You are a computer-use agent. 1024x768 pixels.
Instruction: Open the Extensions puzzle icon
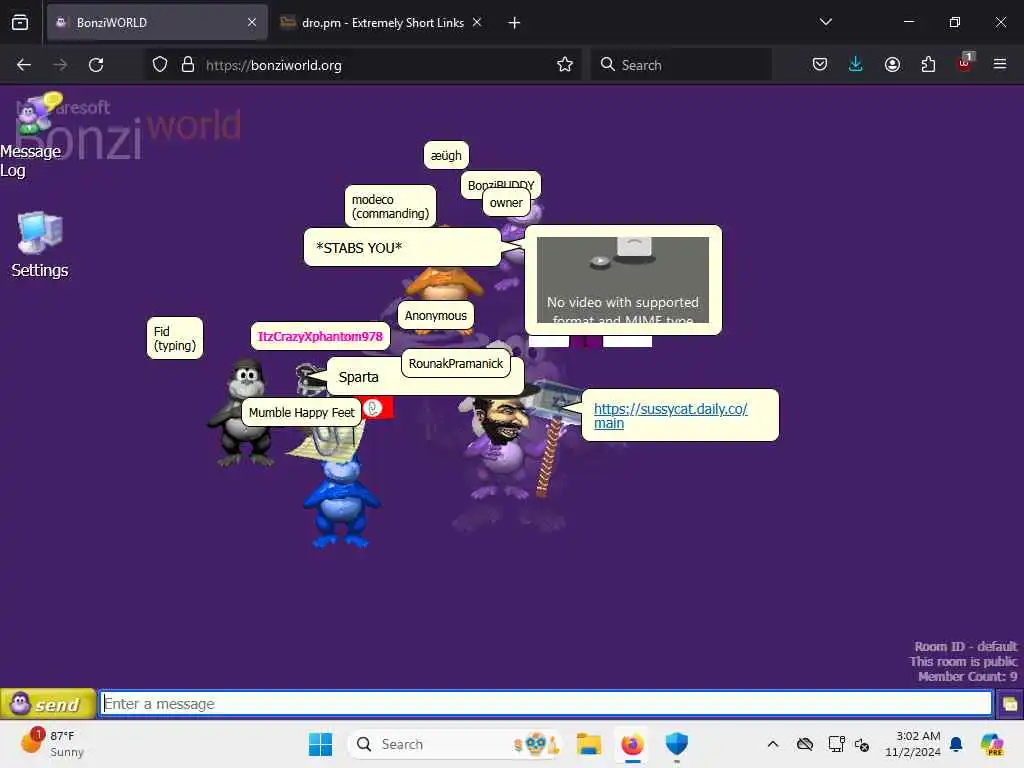click(928, 64)
